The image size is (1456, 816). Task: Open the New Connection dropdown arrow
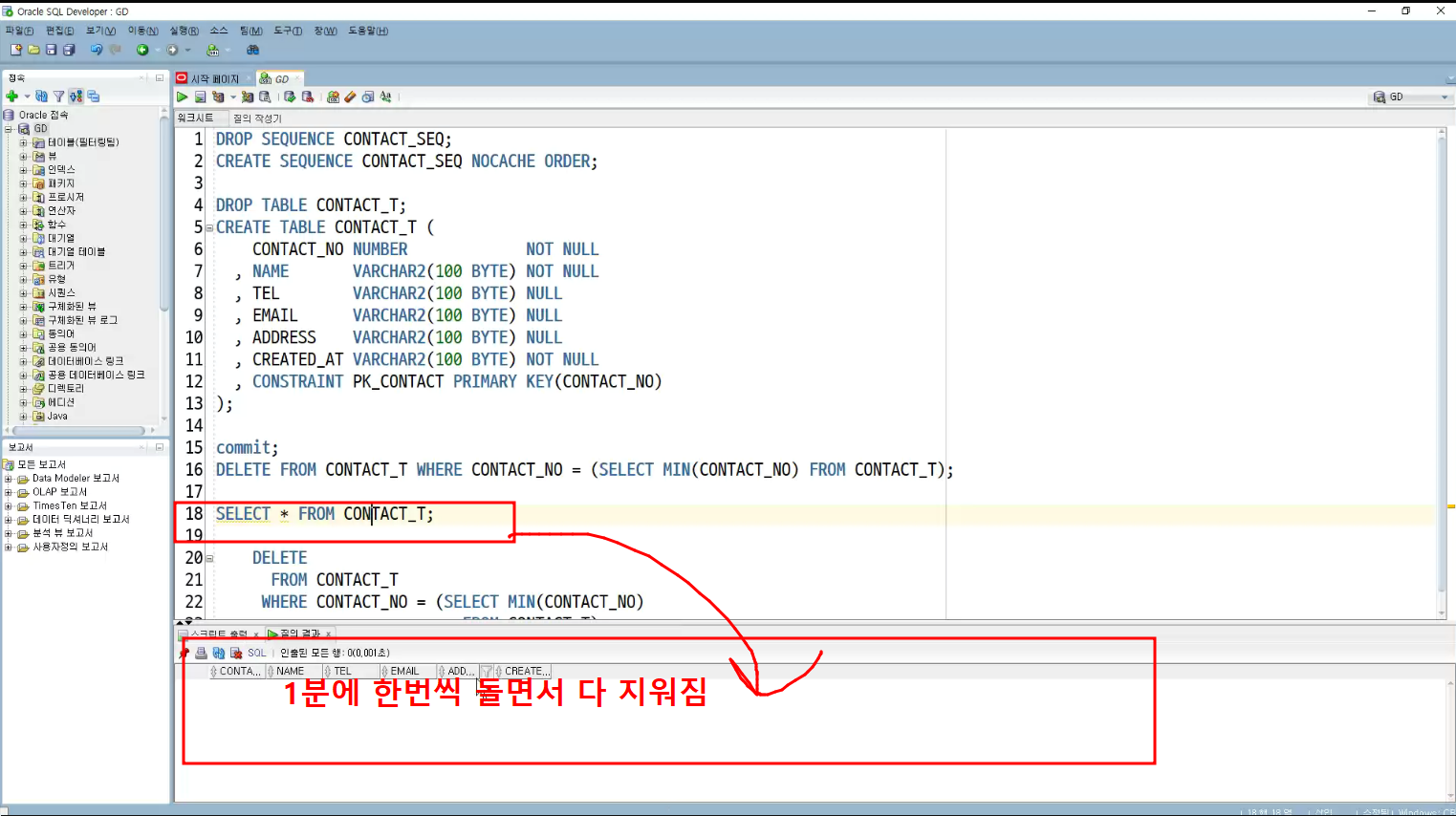point(27,97)
